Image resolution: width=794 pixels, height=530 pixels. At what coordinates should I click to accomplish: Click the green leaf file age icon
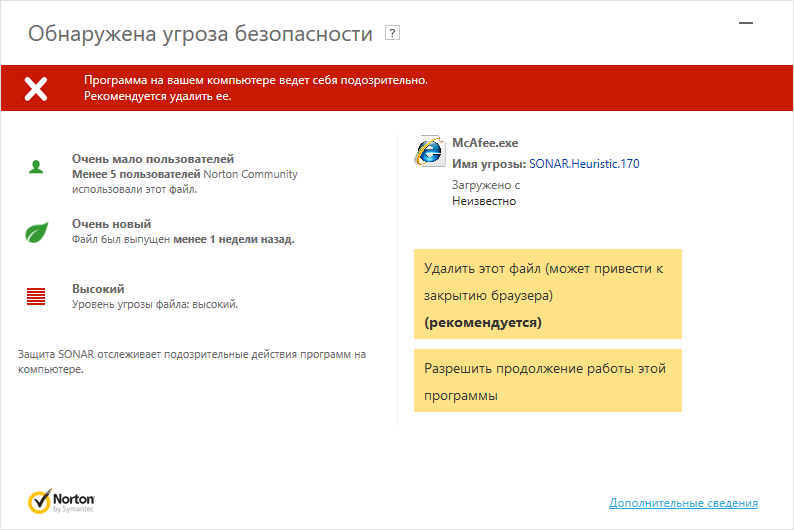(x=36, y=232)
